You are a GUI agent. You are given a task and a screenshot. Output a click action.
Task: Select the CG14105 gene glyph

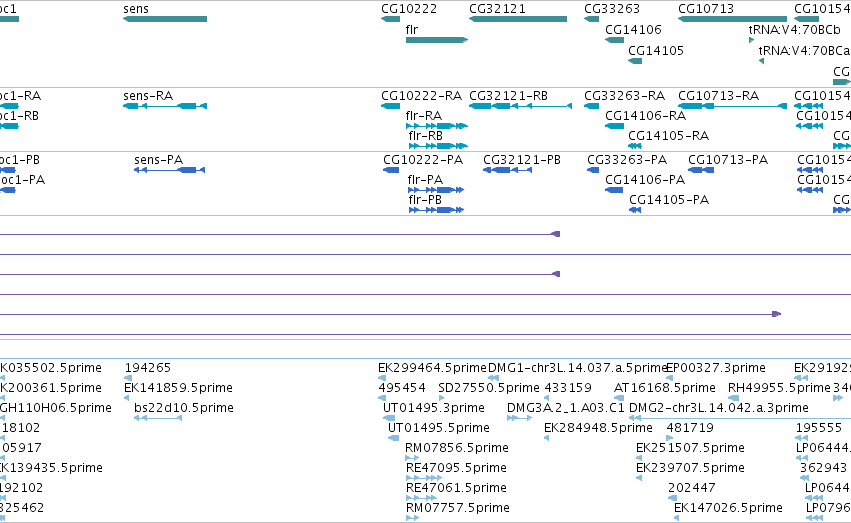[x=635, y=61]
